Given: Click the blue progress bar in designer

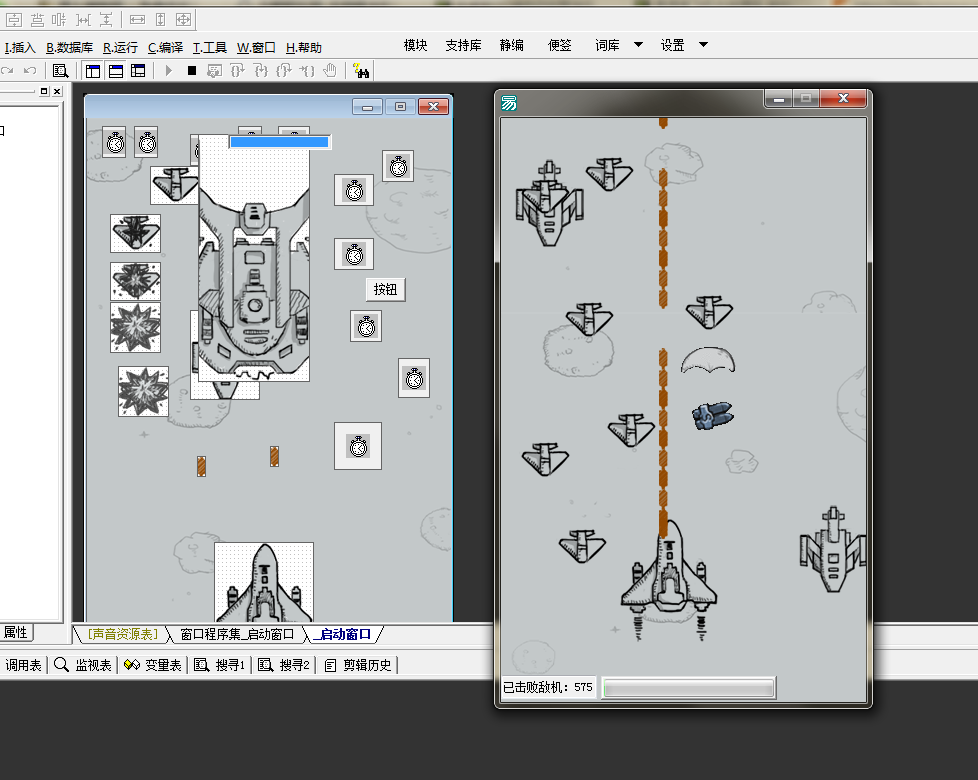Looking at the screenshot, I should tap(279, 142).
